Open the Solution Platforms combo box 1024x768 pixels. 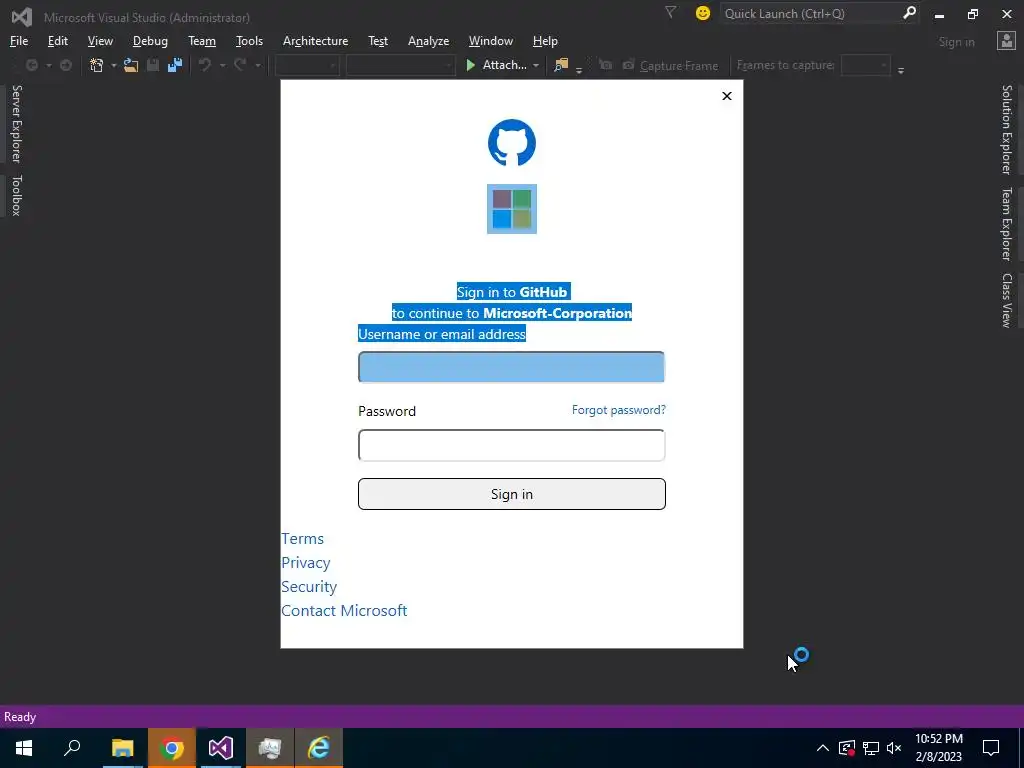pos(400,65)
